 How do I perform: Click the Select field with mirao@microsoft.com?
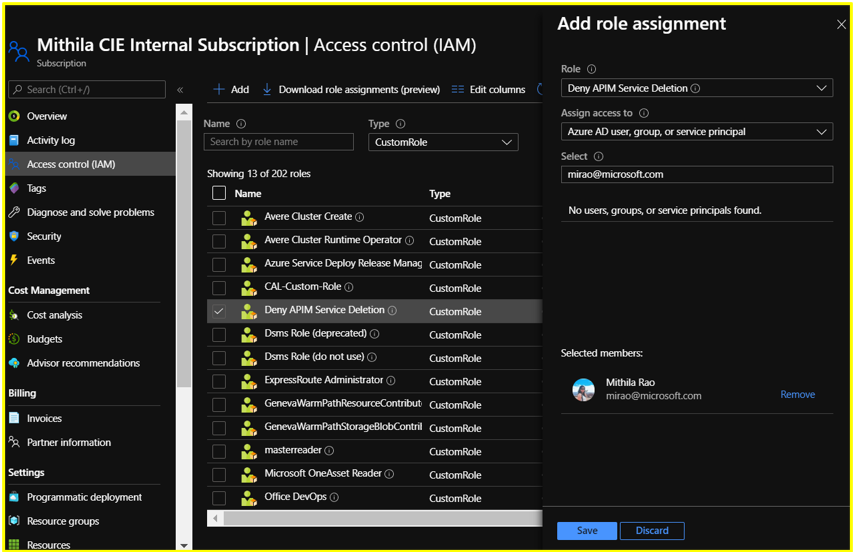pyautogui.click(x=696, y=174)
